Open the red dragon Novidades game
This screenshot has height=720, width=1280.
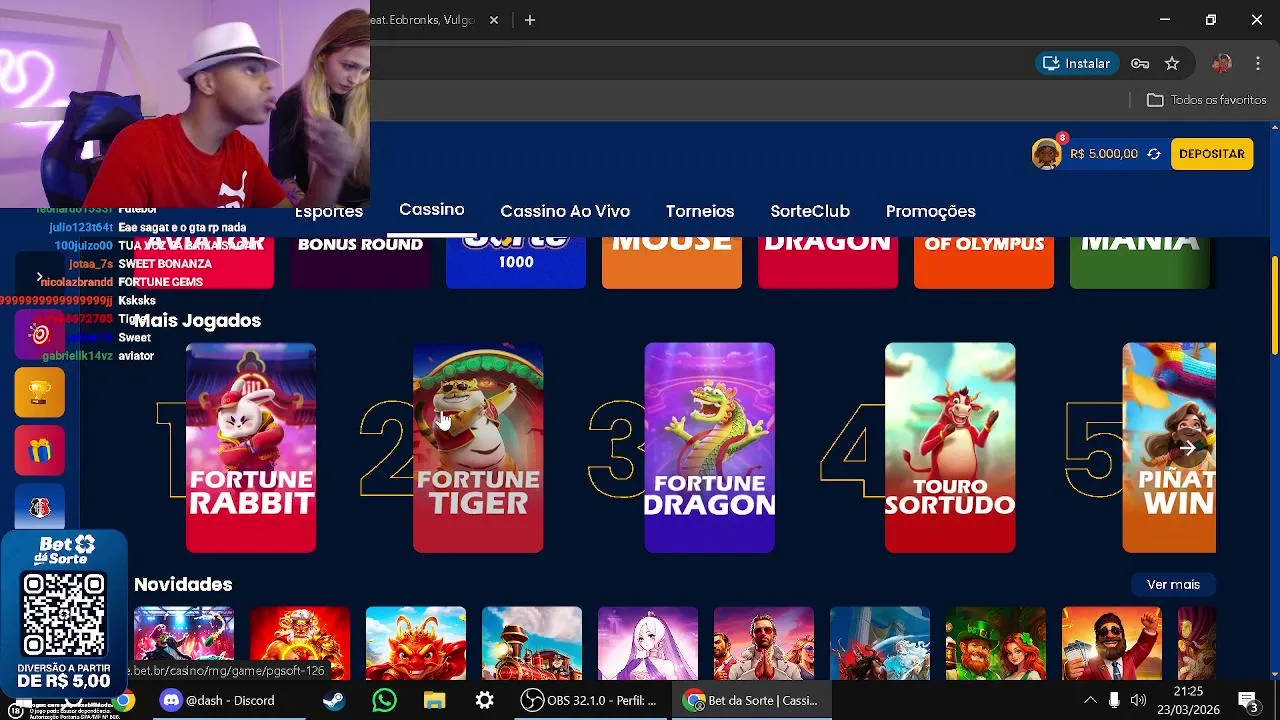click(x=416, y=643)
